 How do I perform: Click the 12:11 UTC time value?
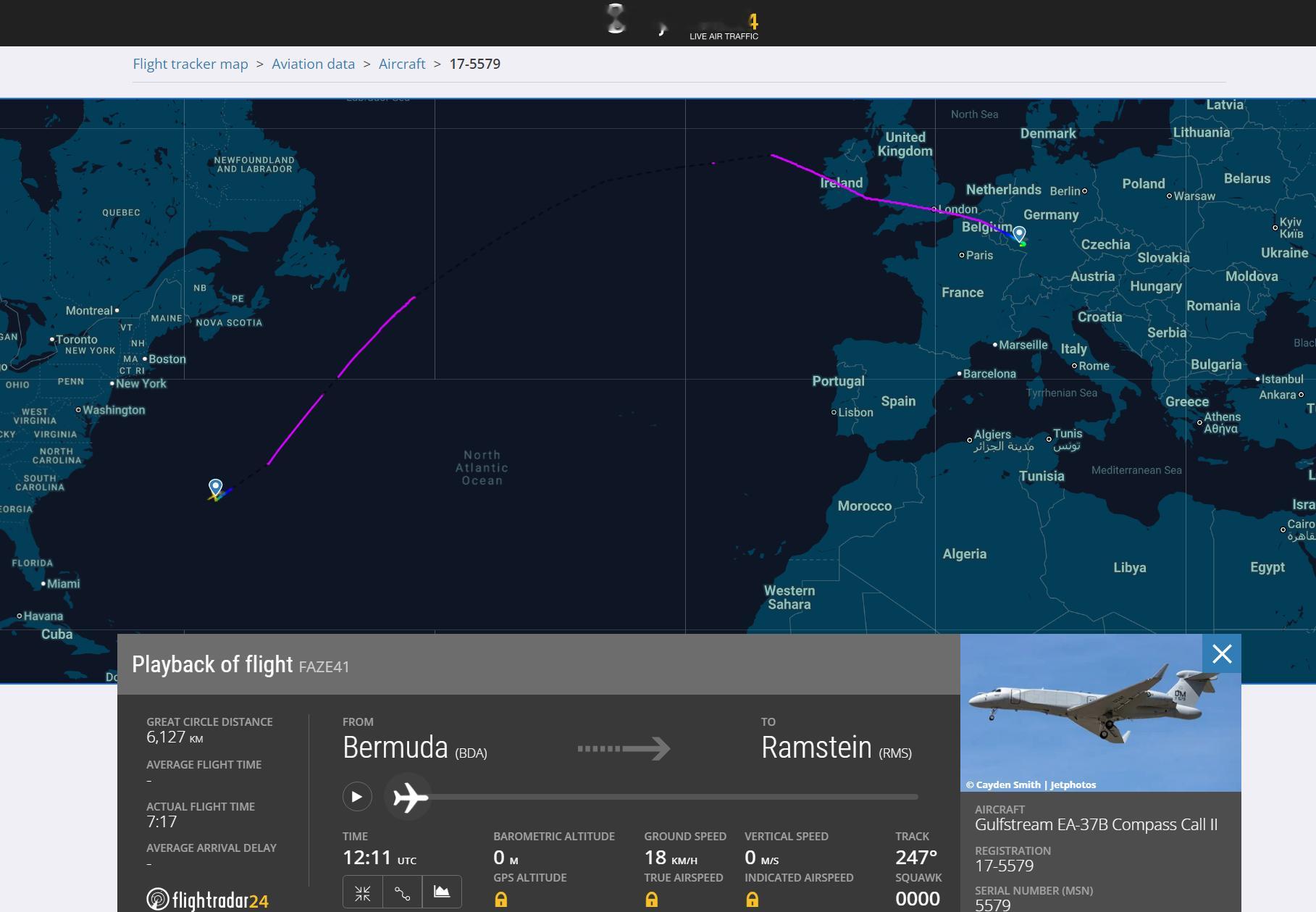click(x=380, y=858)
